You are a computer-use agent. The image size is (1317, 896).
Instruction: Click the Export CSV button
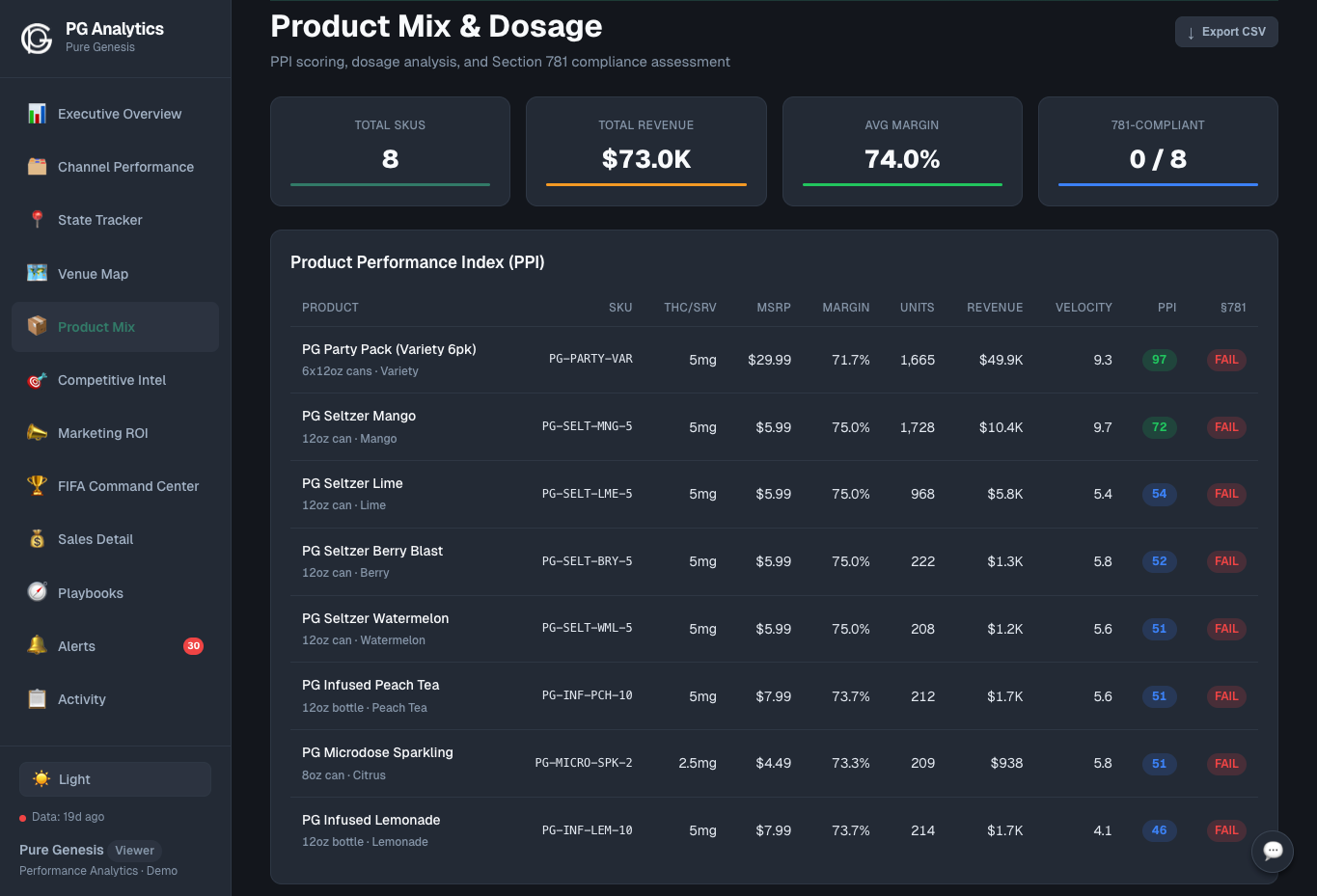click(x=1226, y=31)
